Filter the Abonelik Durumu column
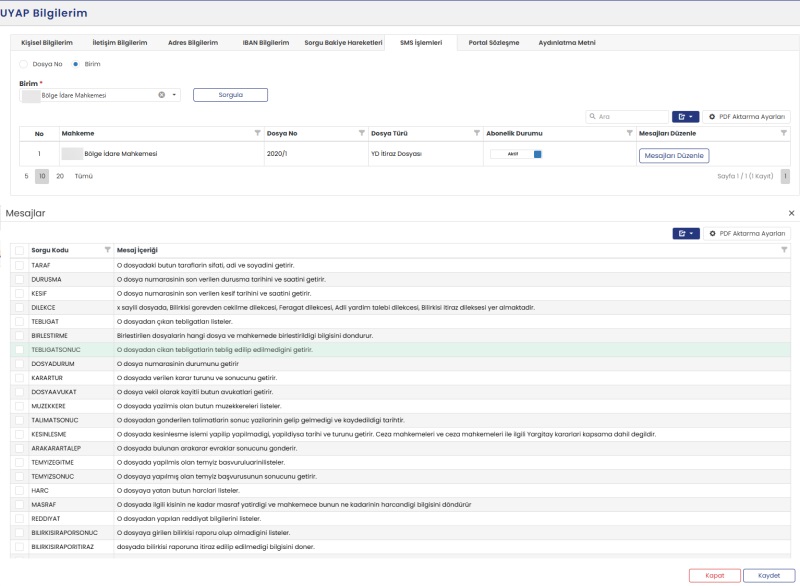The image size is (800, 586). tap(629, 133)
